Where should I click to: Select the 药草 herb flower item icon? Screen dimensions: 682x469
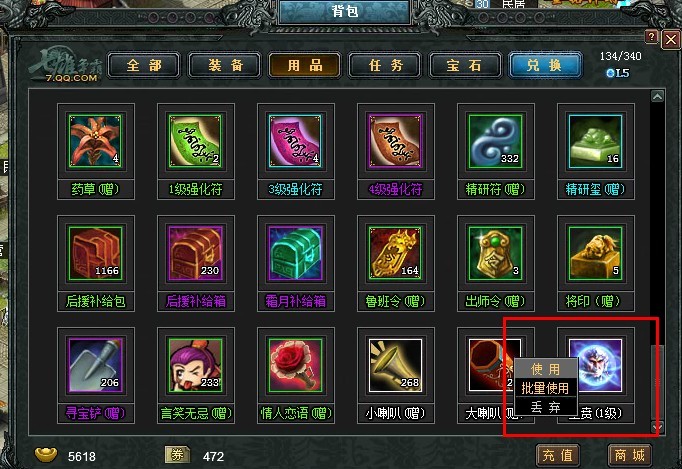95,141
